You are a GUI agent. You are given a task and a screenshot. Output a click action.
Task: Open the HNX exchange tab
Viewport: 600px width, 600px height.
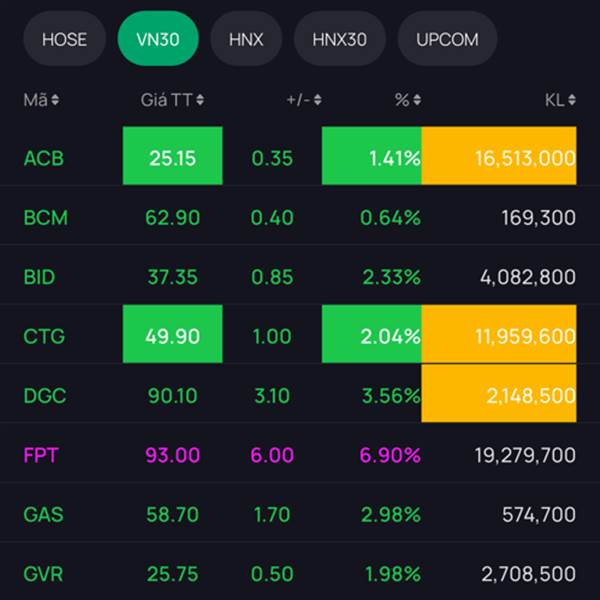click(x=246, y=40)
